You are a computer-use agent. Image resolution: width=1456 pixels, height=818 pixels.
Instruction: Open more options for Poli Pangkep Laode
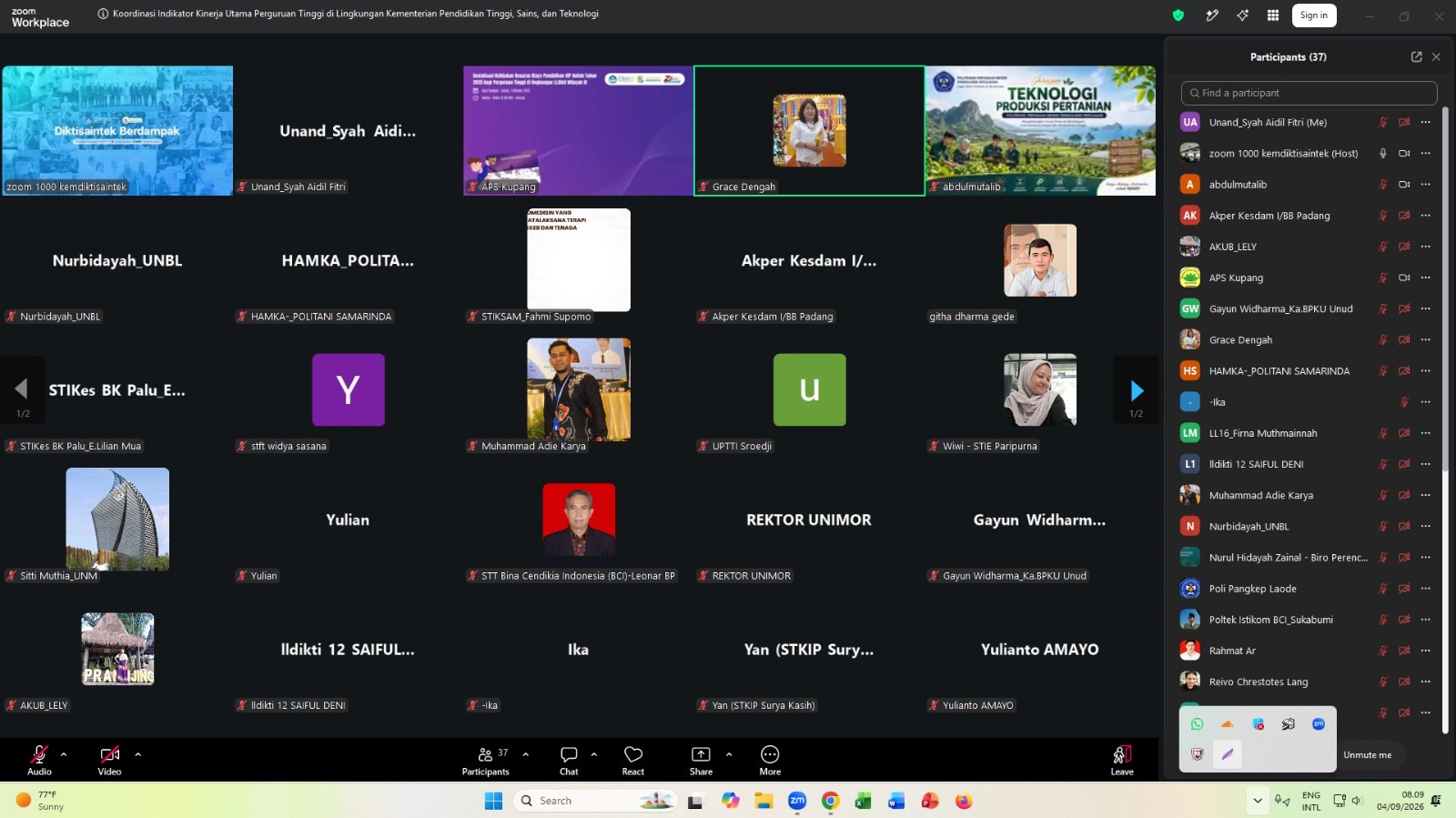pos(1426,589)
